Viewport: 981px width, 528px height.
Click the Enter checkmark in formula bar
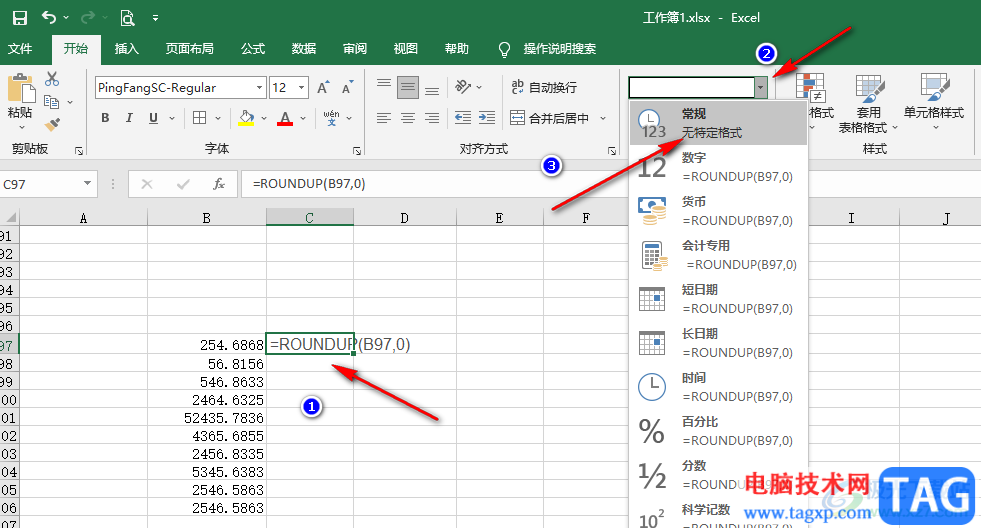point(183,184)
